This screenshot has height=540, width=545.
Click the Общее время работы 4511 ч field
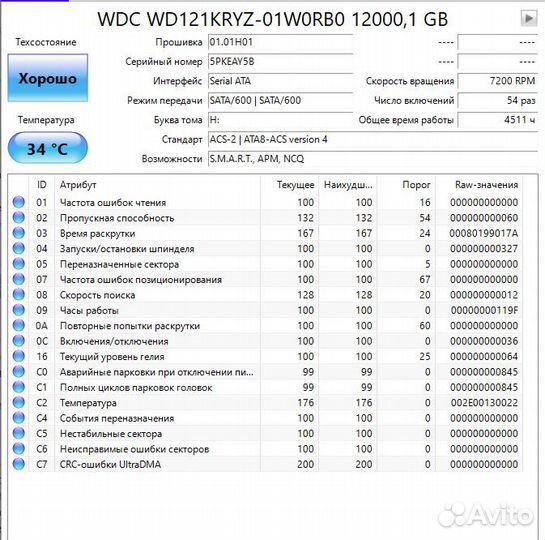point(498,120)
